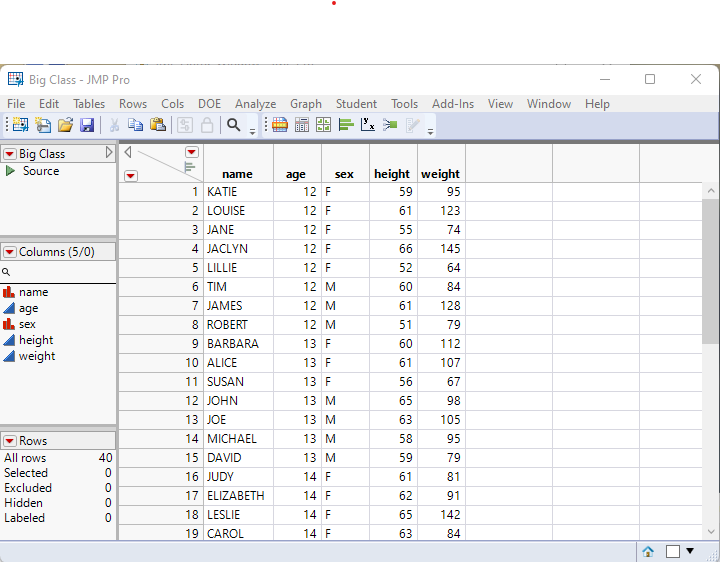Collapse side panels with left triangle
Viewport: 720px width, 562px height.
128,152
